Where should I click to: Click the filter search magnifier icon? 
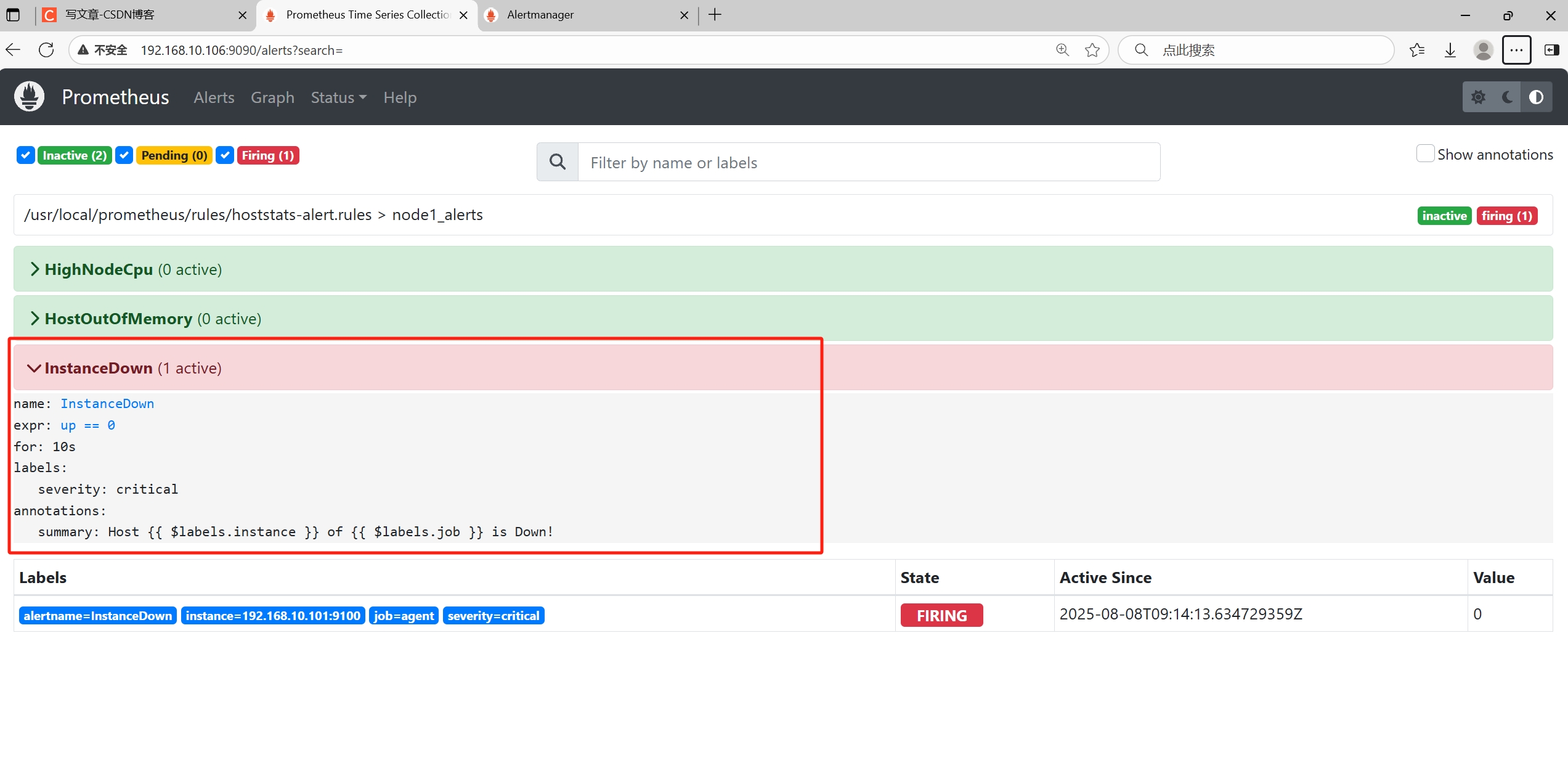558,162
